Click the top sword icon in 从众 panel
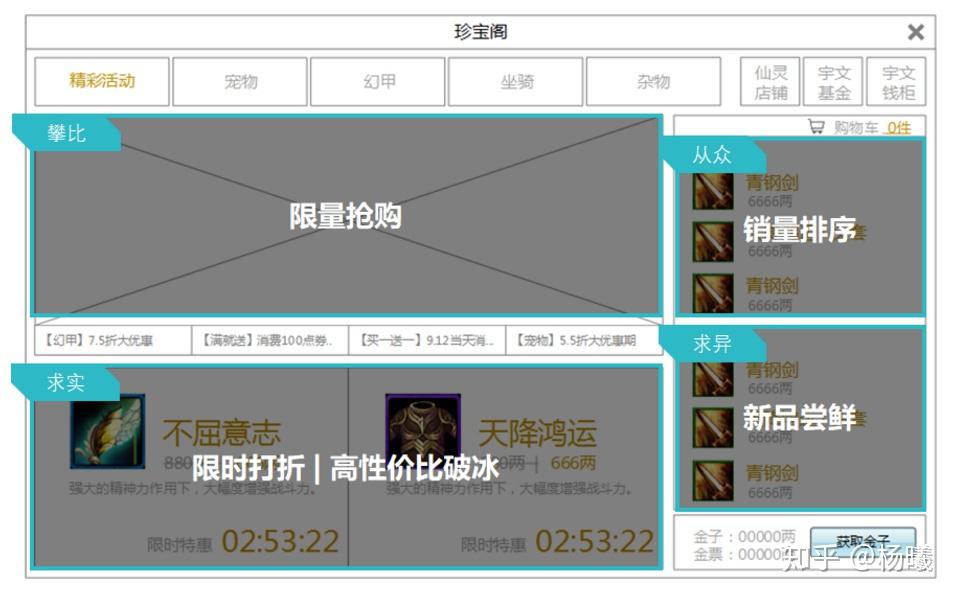Screen dimensions: 958x598 (x=713, y=191)
